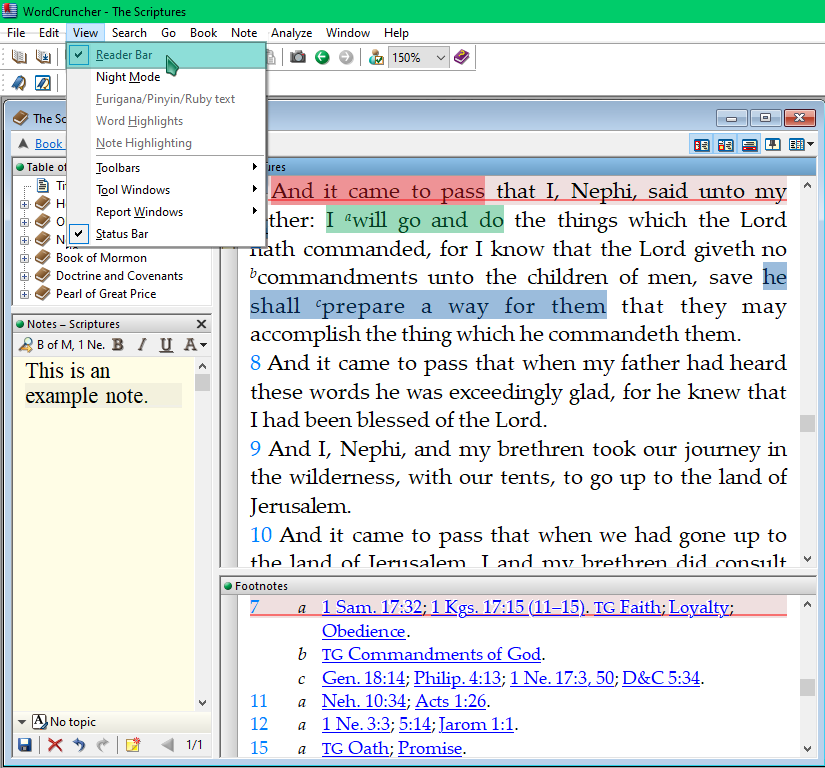Expand the Doctrine and Covenants tree node
825x768 pixels.
pos(24,276)
